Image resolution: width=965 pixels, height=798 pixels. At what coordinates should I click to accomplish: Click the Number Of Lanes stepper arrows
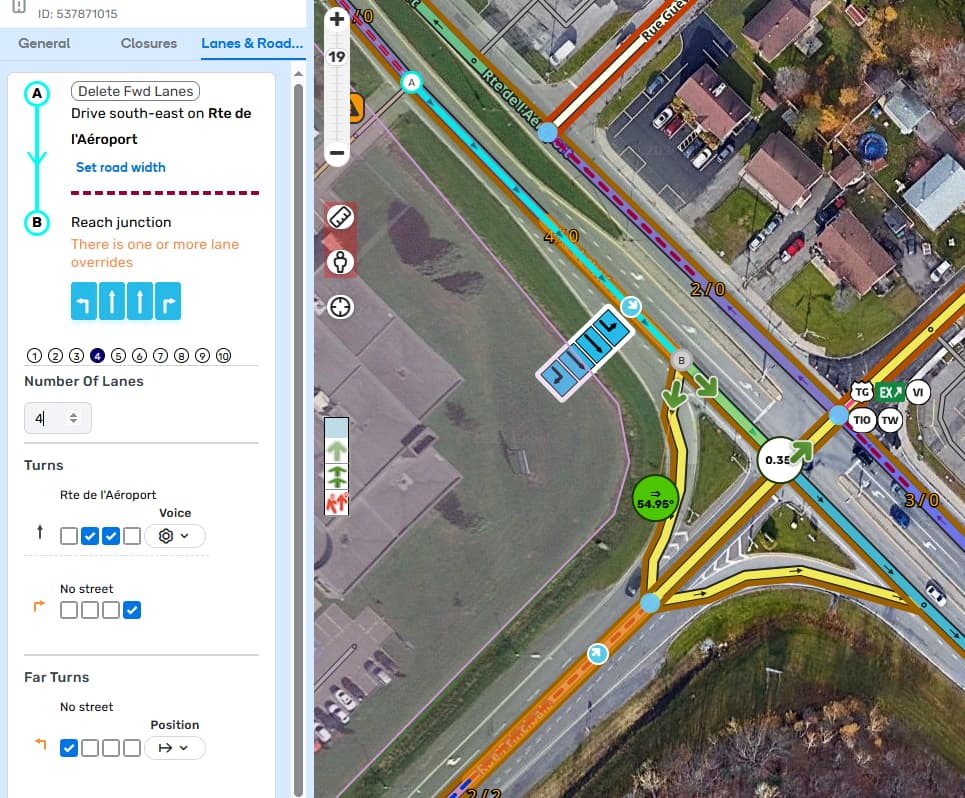74,418
